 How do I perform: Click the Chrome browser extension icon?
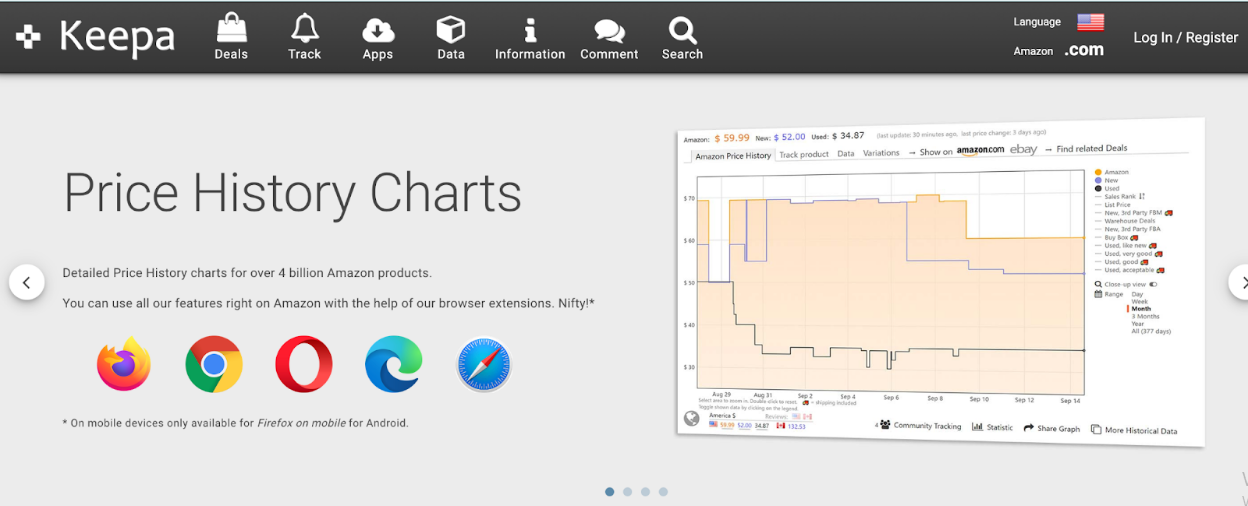pos(214,364)
